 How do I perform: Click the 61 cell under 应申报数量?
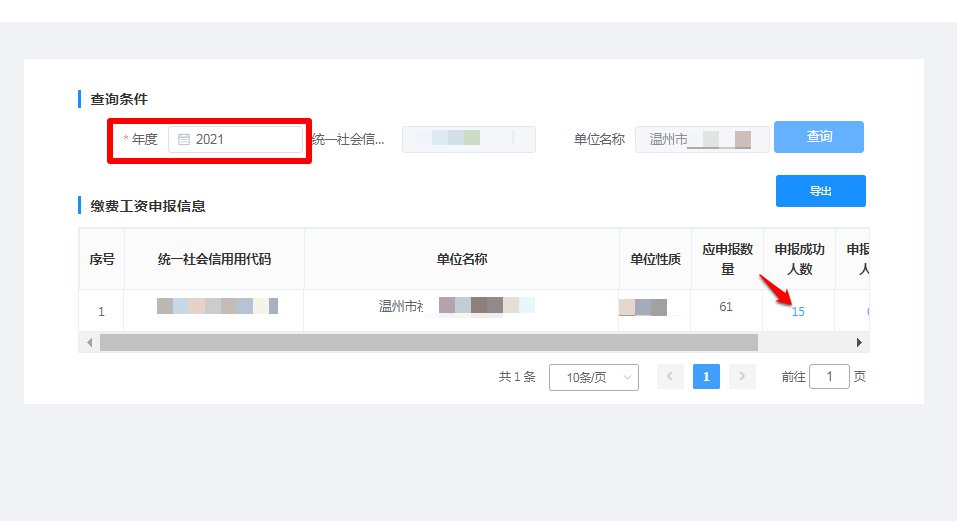pos(726,307)
